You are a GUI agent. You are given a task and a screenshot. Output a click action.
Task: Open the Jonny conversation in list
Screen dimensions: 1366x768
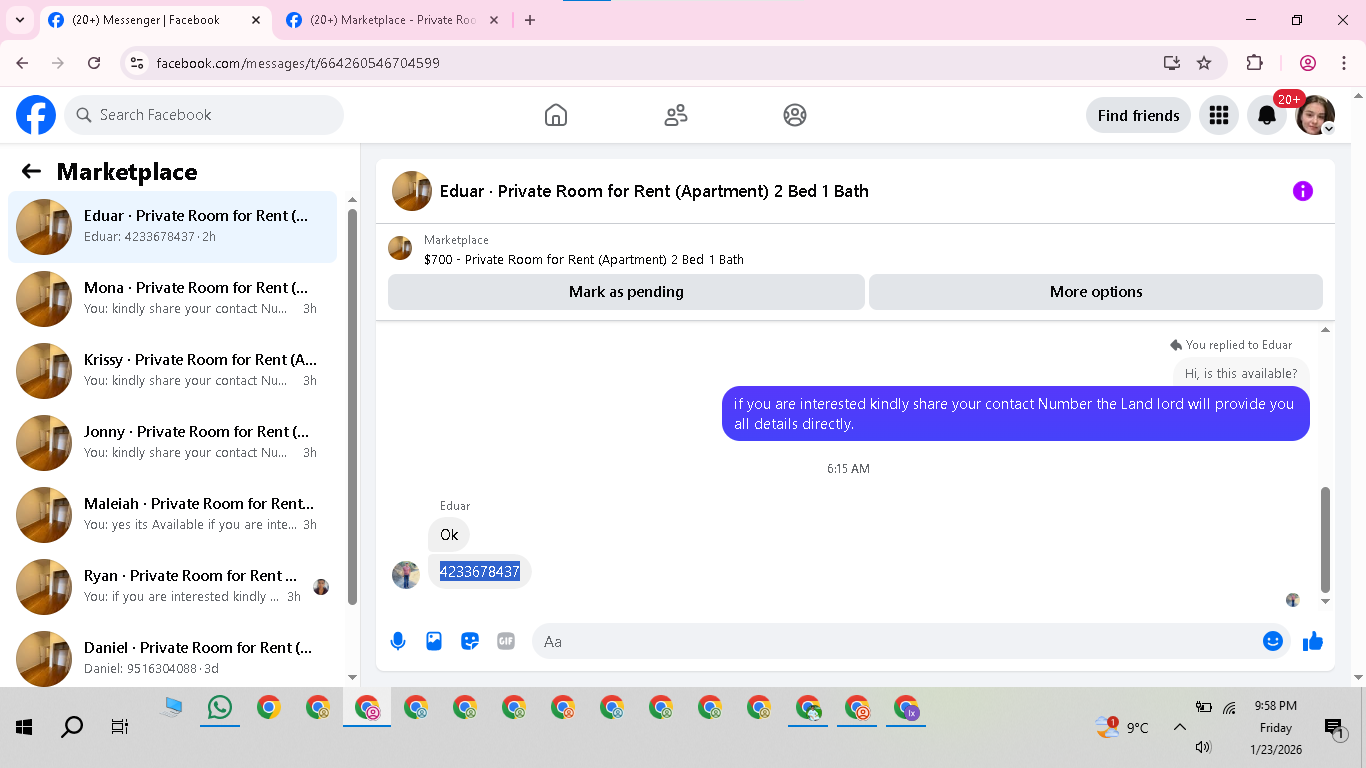[173, 442]
